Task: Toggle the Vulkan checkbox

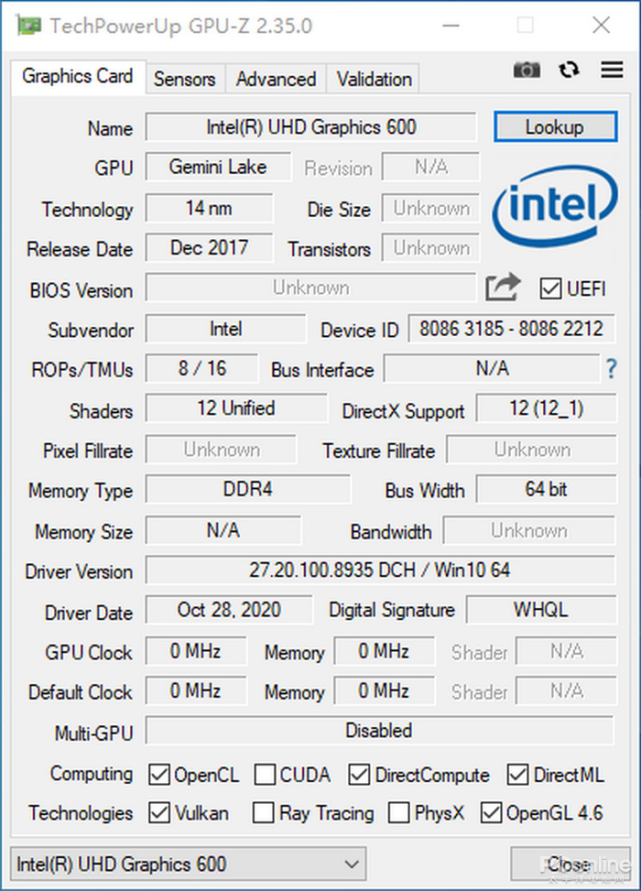Action: (x=159, y=813)
